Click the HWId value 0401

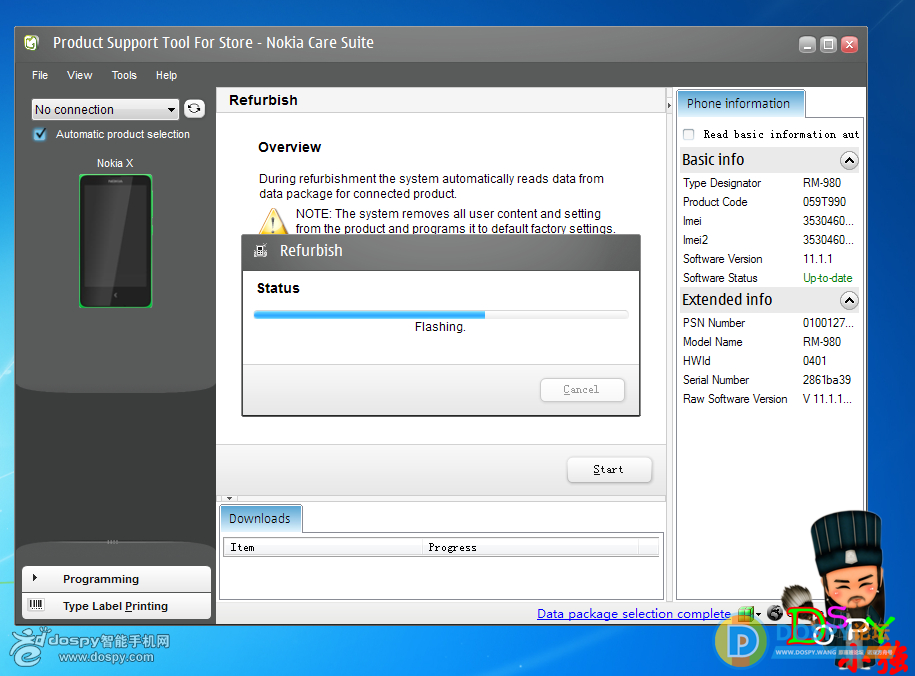814,361
